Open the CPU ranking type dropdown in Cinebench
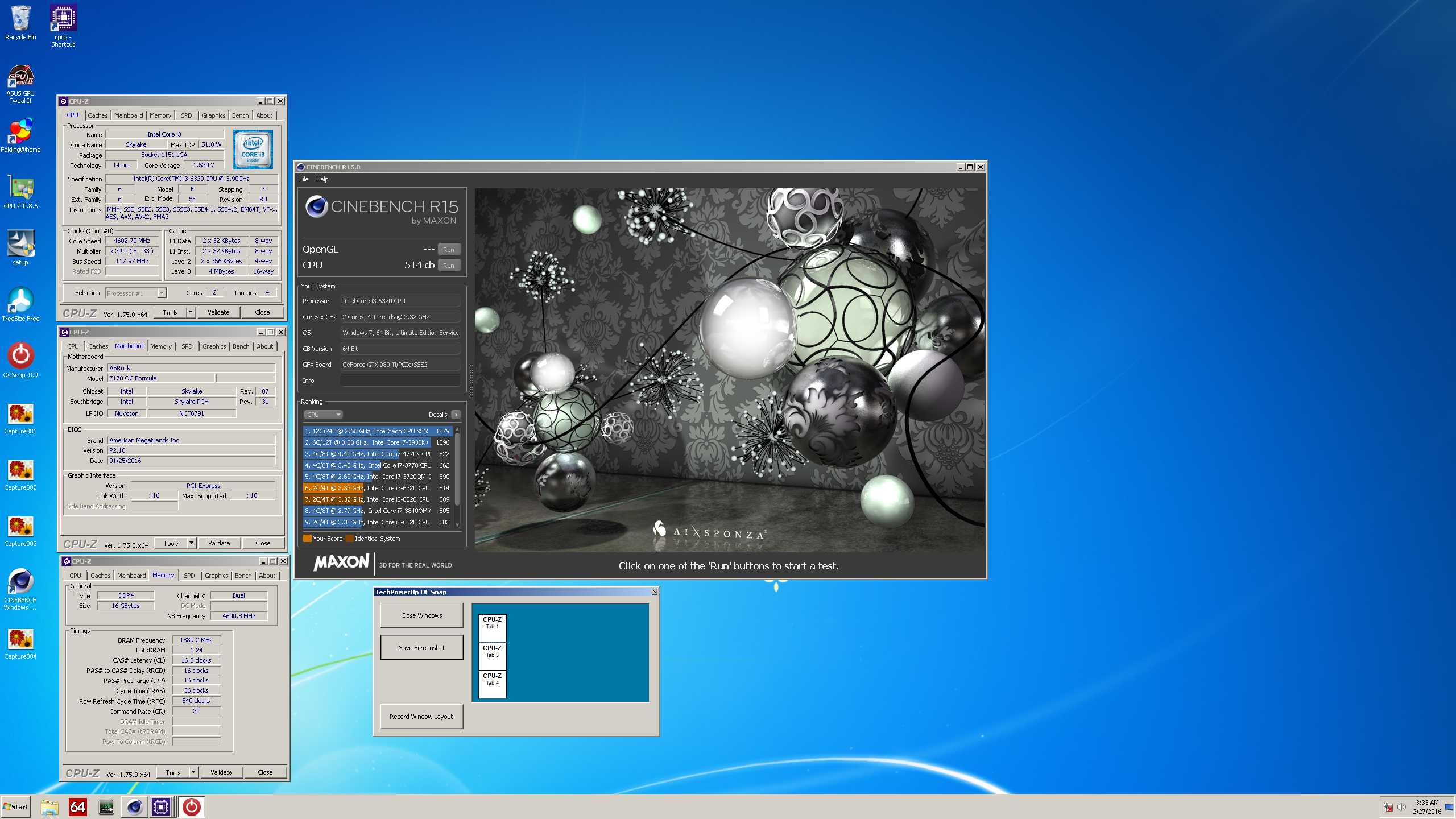 coord(323,415)
